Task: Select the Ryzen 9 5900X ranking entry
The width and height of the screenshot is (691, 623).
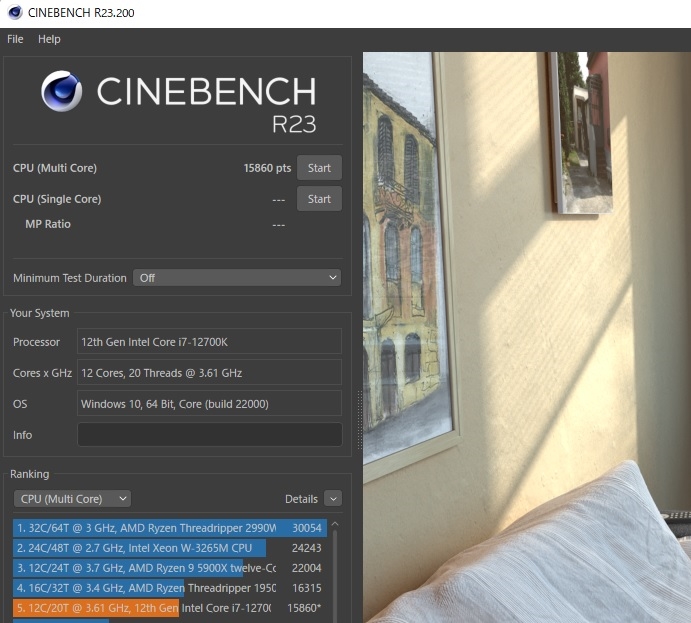Action: tap(170, 568)
